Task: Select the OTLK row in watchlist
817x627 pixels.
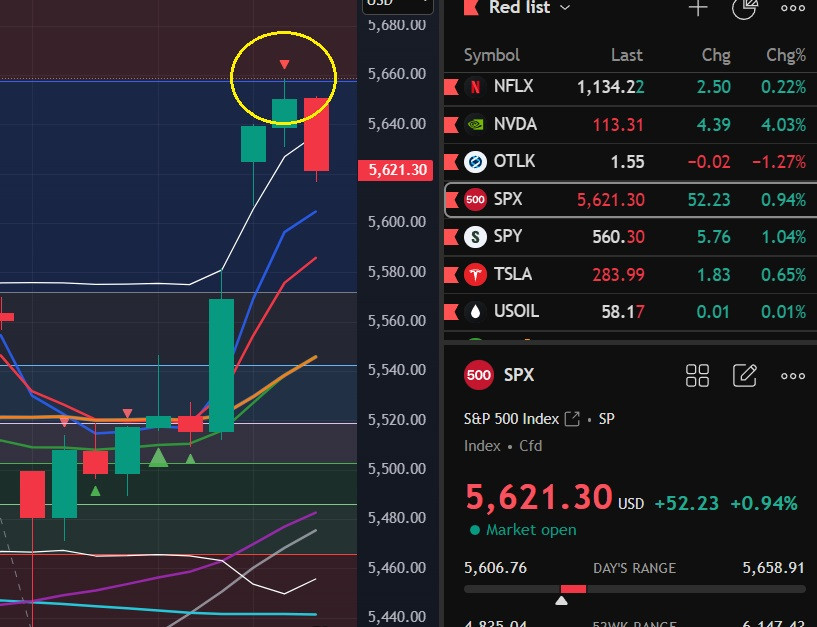Action: [630, 162]
